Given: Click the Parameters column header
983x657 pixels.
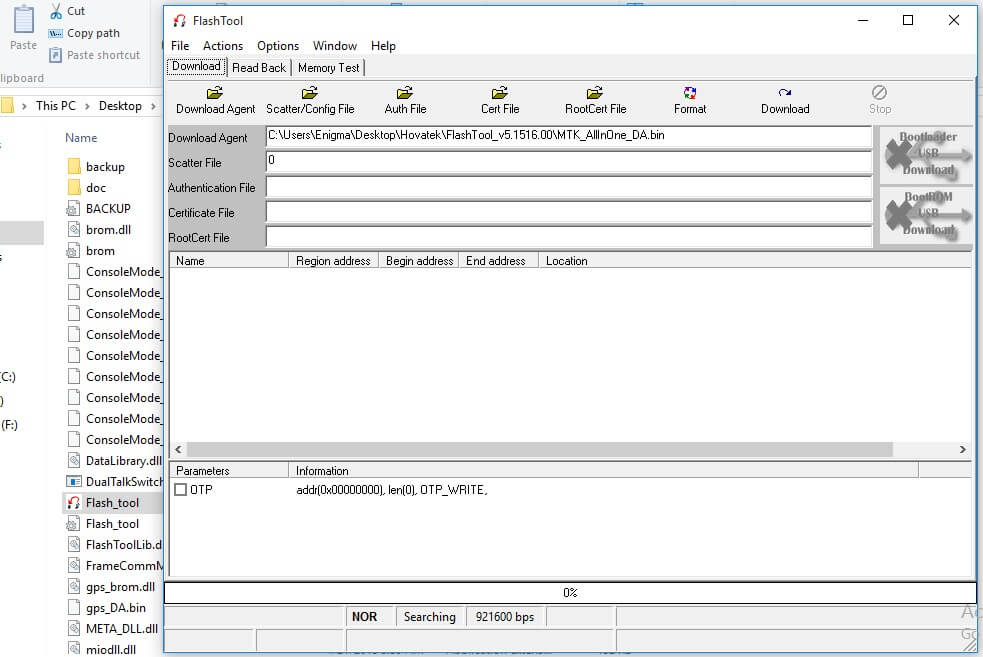Looking at the screenshot, I should click(229, 471).
